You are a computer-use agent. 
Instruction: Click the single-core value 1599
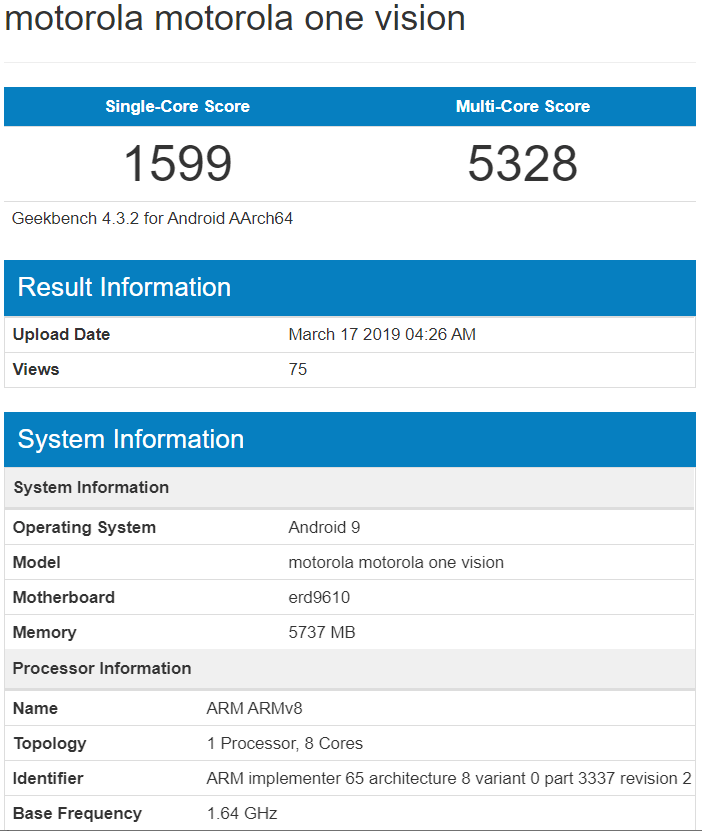(177, 163)
